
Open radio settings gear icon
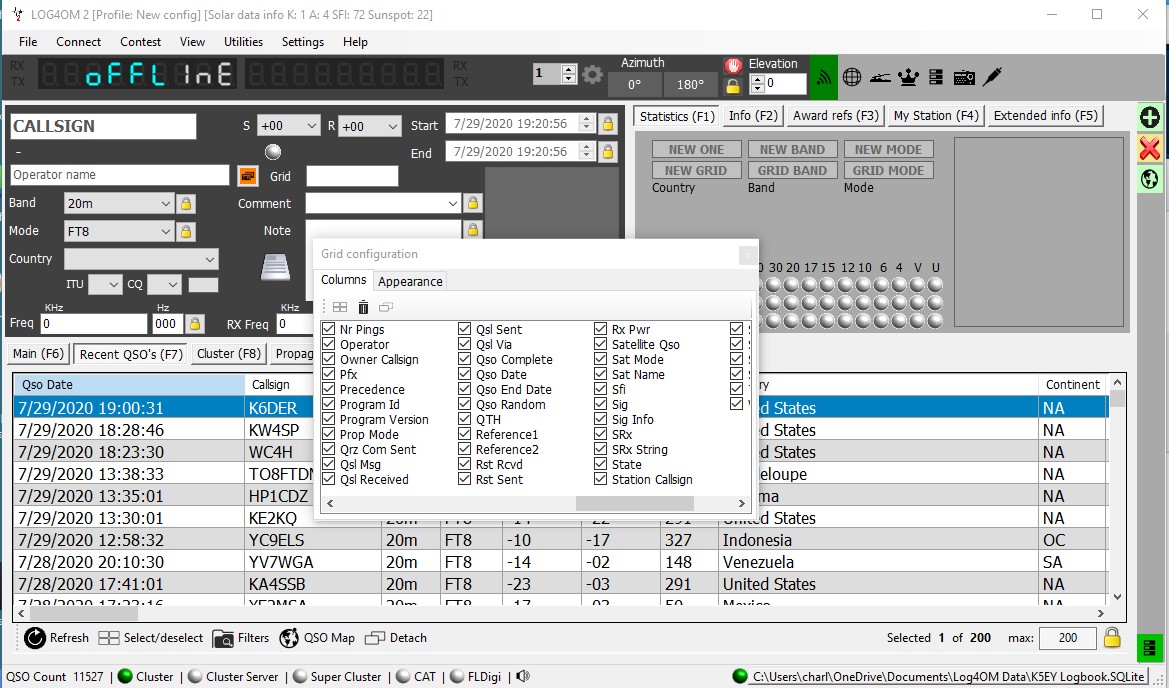pos(592,75)
